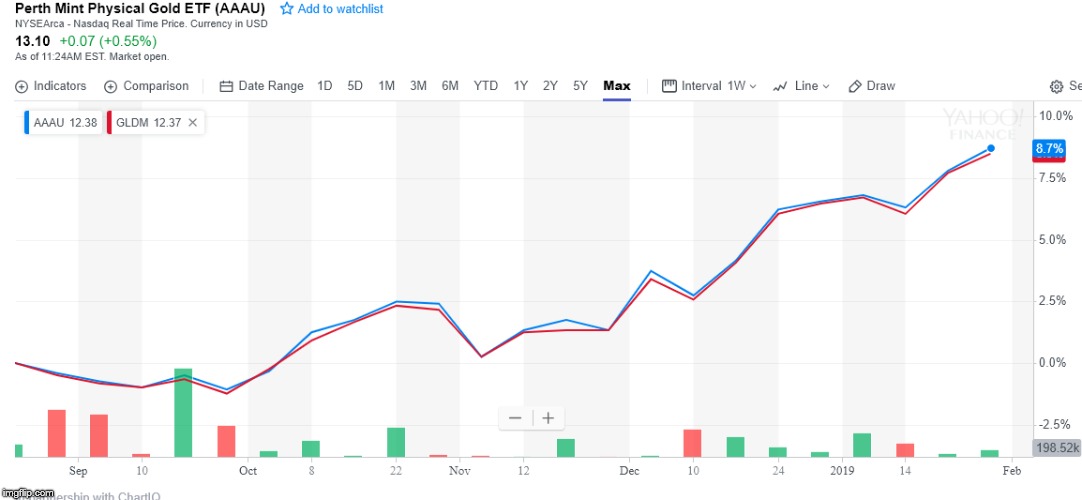Click the GLDM red legend swatch
Viewport: 1082px width, 500px height.
tap(109, 122)
